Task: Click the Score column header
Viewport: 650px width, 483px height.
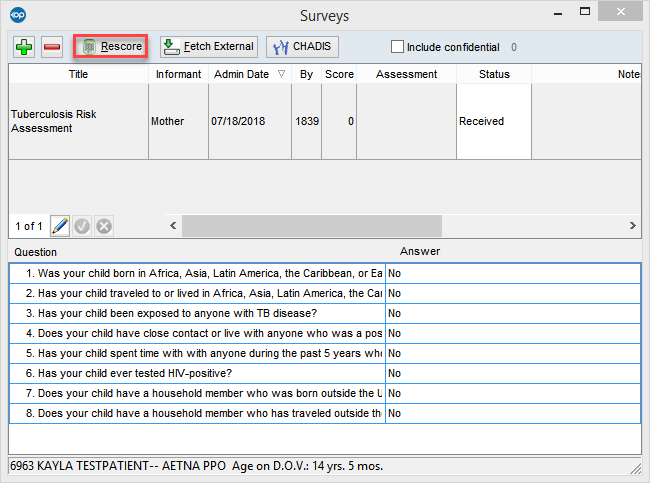Action: pyautogui.click(x=339, y=74)
